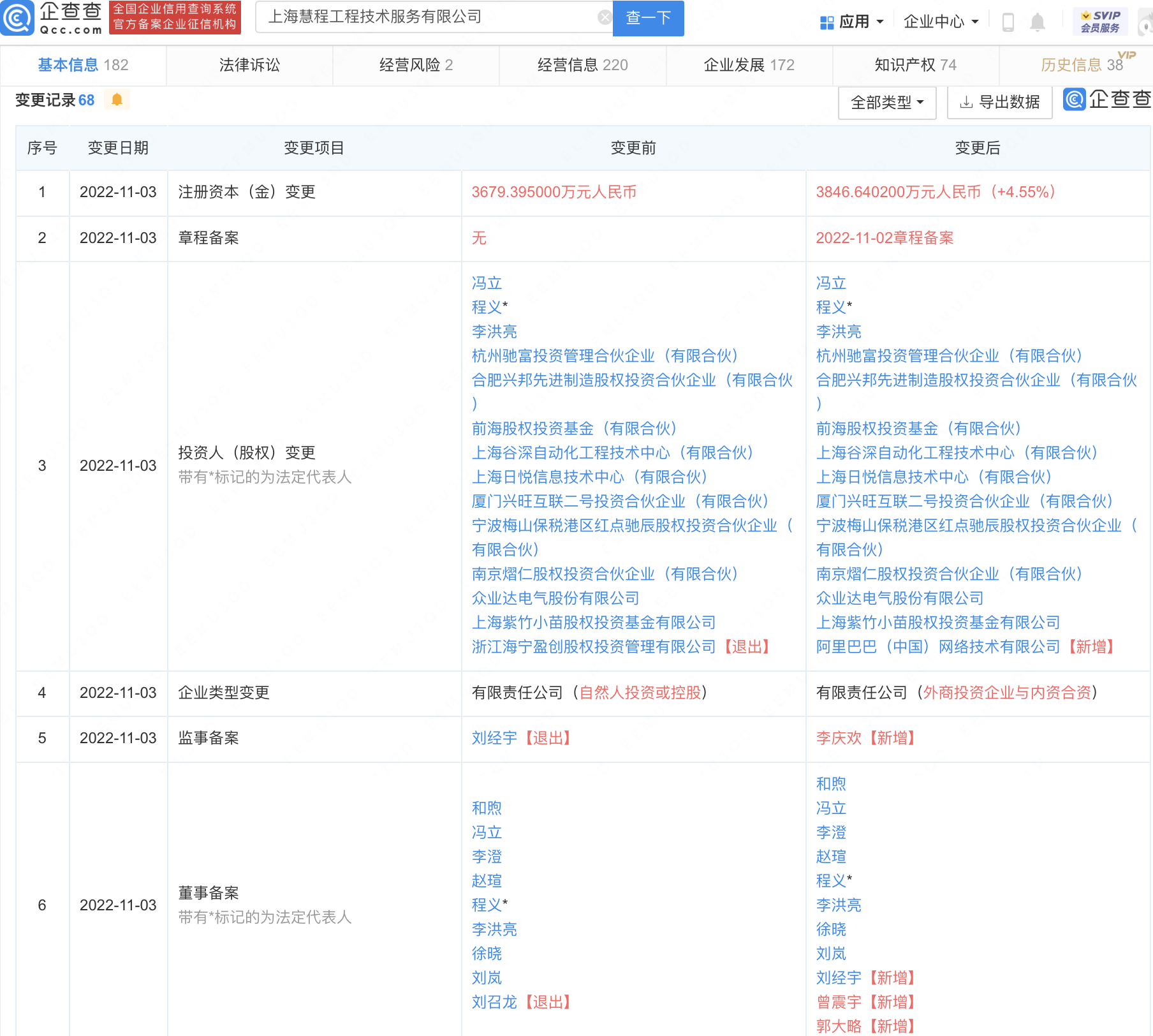This screenshot has width=1153, height=1036.
Task: Clear the search box text icon
Action: pyautogui.click(x=604, y=17)
